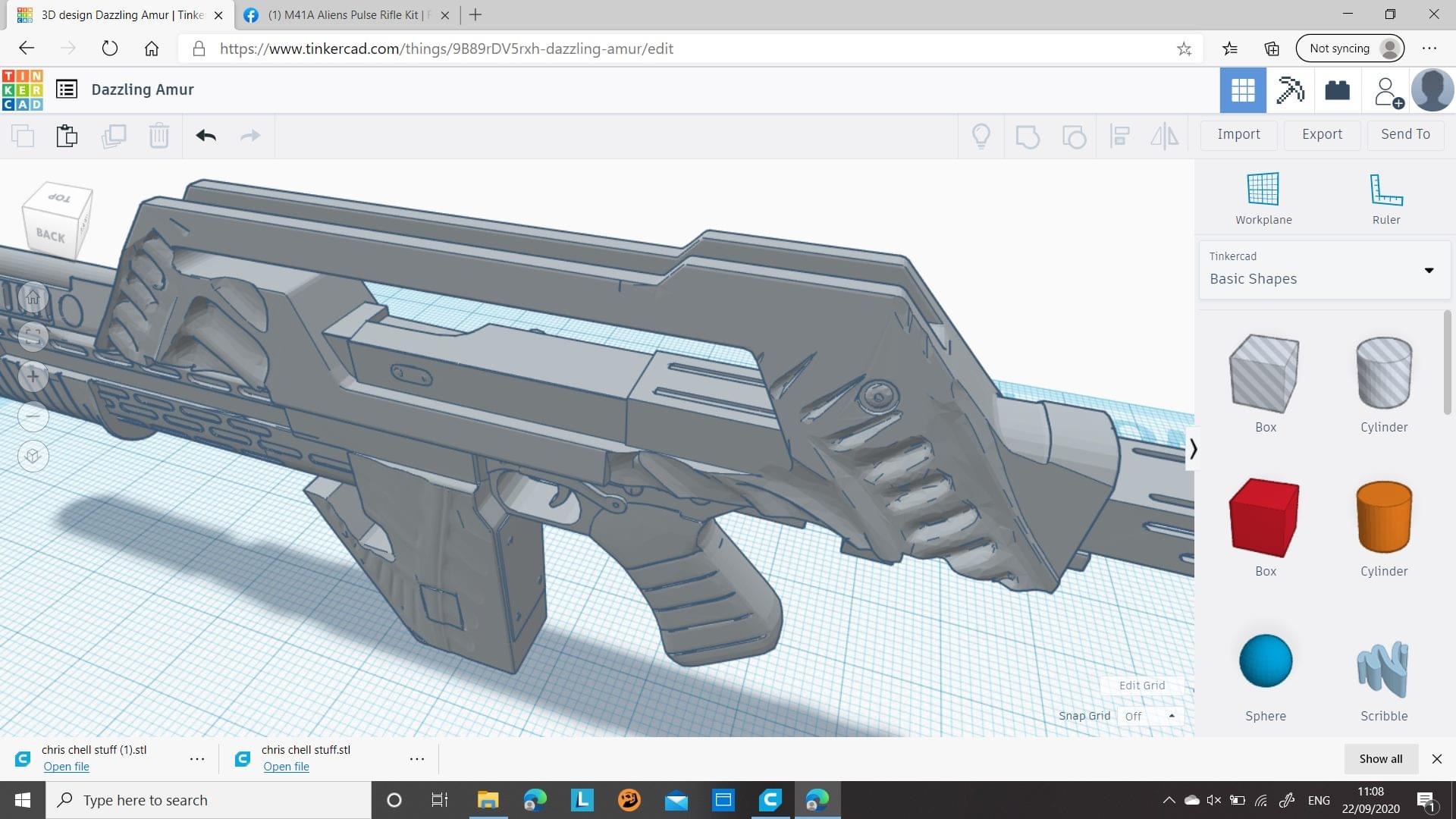Open Blocks mode with pickaxe icon
This screenshot has width=1456, height=819.
(1290, 90)
